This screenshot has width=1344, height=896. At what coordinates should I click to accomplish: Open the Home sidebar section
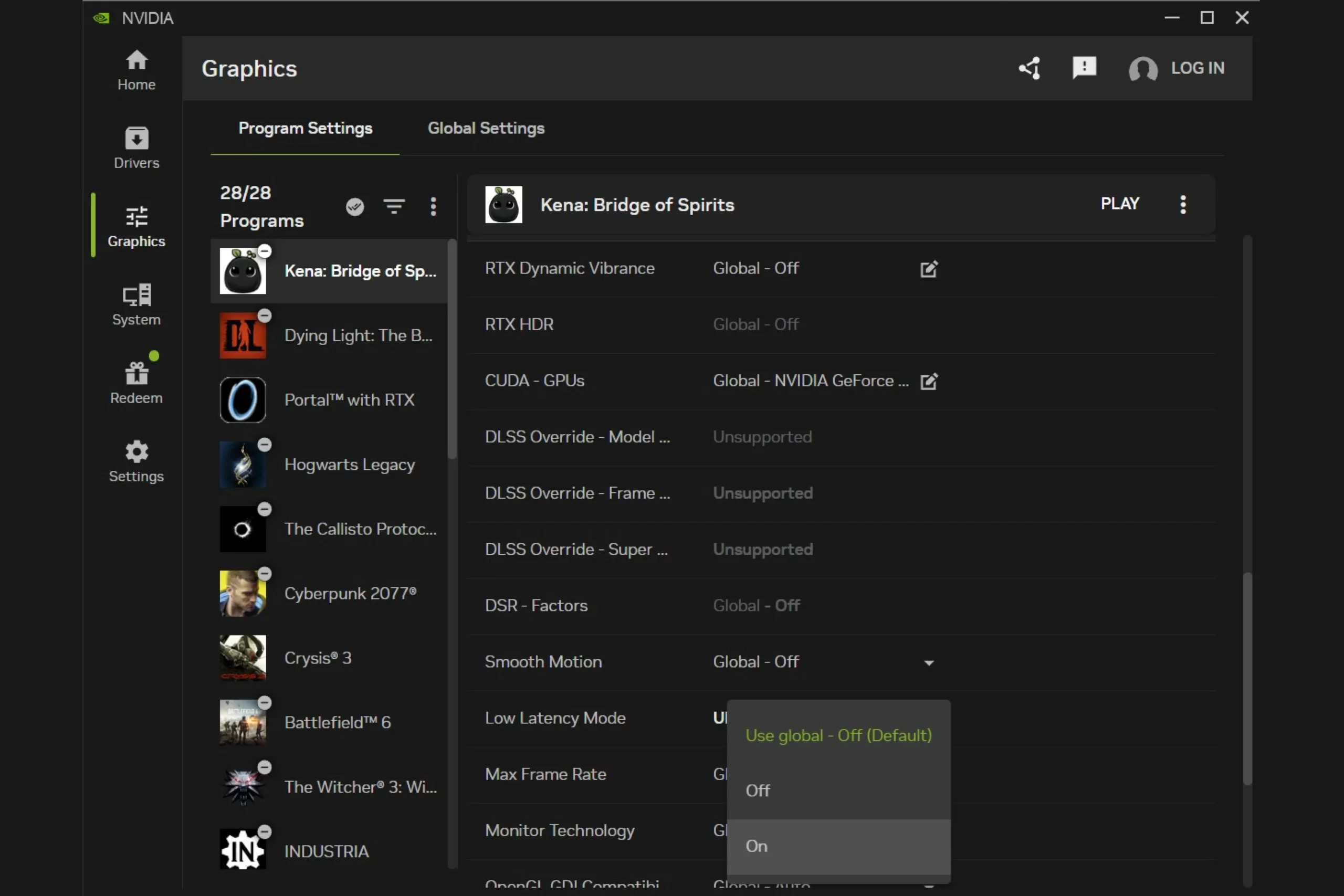point(136,70)
